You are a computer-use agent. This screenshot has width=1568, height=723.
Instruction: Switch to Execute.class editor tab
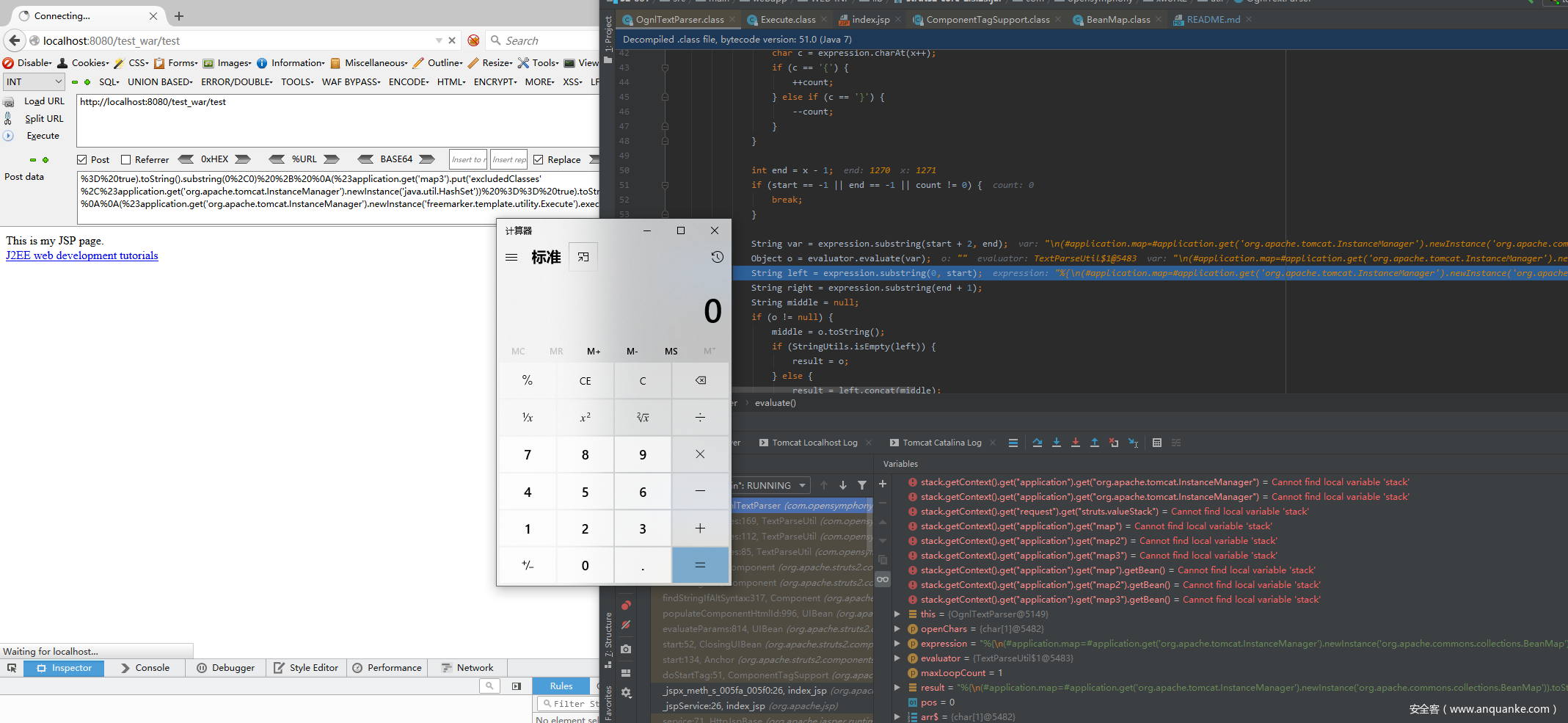pyautogui.click(x=787, y=20)
